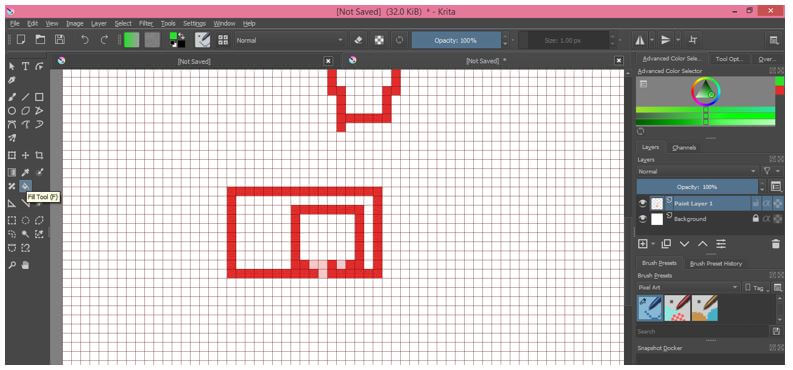Open the File menu

(x=15, y=23)
